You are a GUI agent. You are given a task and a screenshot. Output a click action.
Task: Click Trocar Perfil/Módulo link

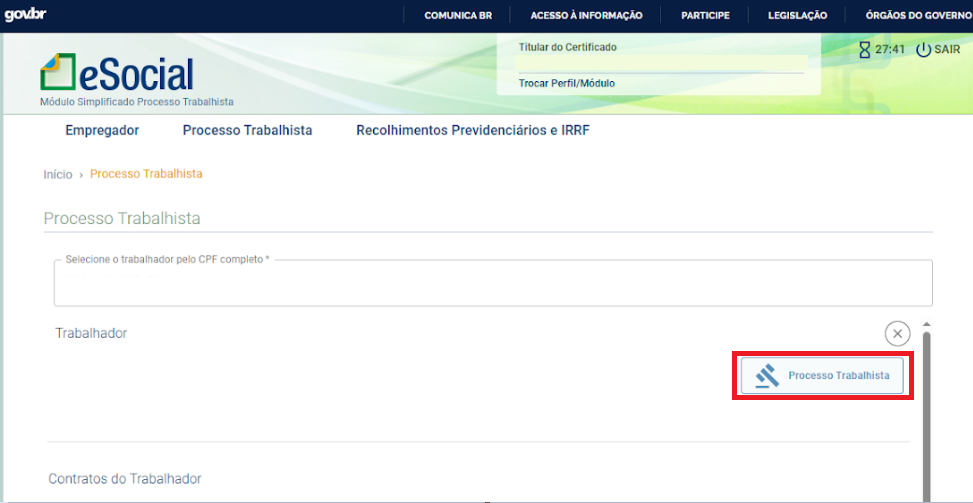567,84
